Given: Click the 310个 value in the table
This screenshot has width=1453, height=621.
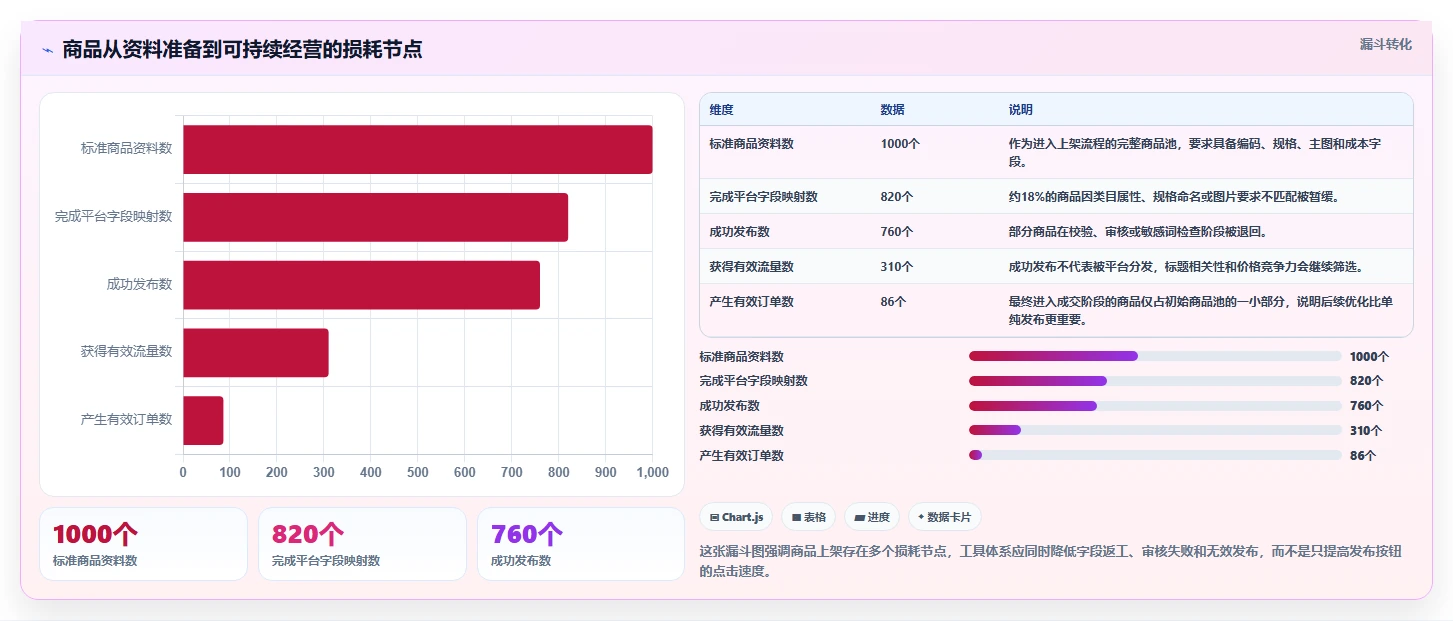Looking at the screenshot, I should [x=897, y=267].
